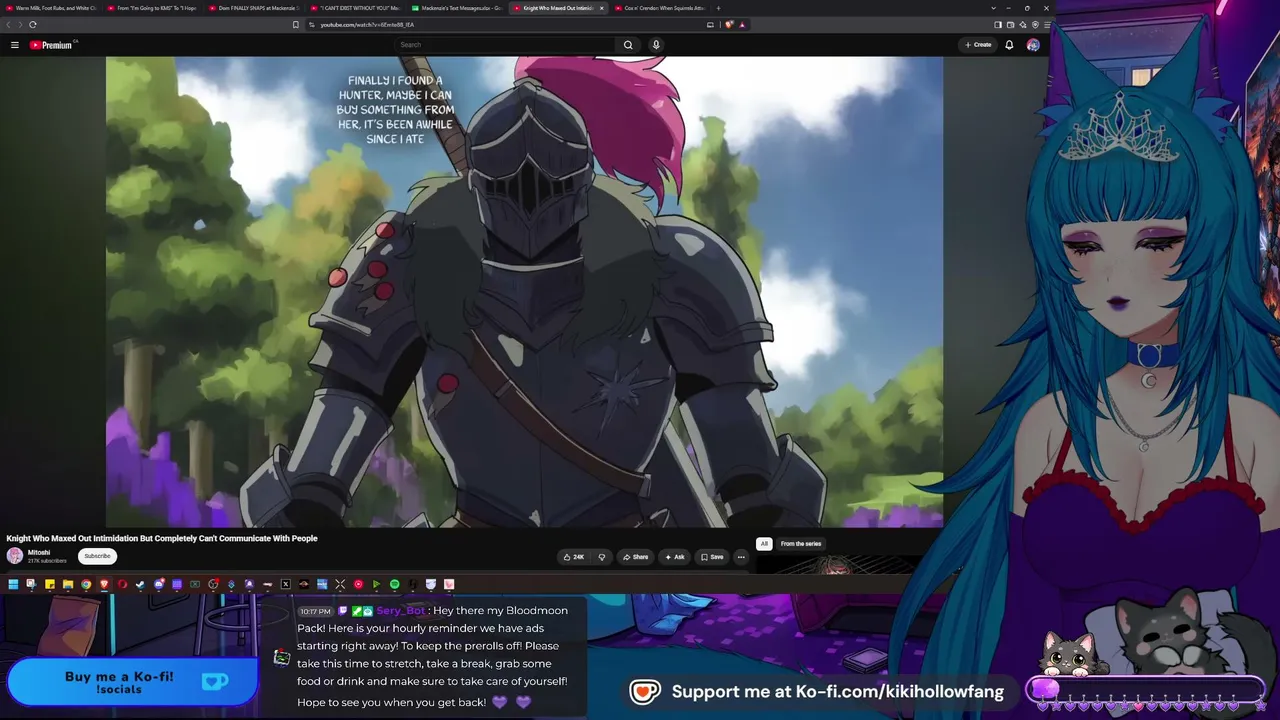Bookmark this page from the address bar

coord(295,24)
